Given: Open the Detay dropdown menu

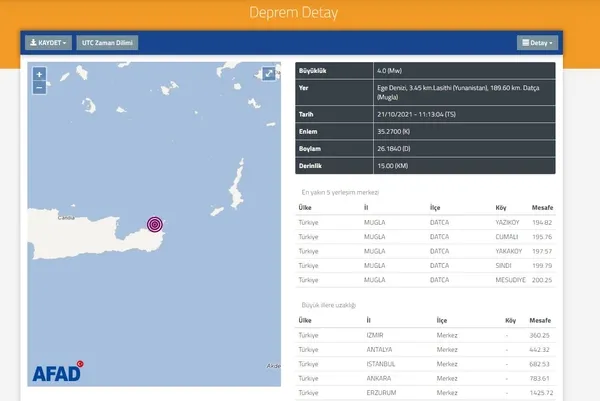Looking at the screenshot, I should tap(537, 43).
